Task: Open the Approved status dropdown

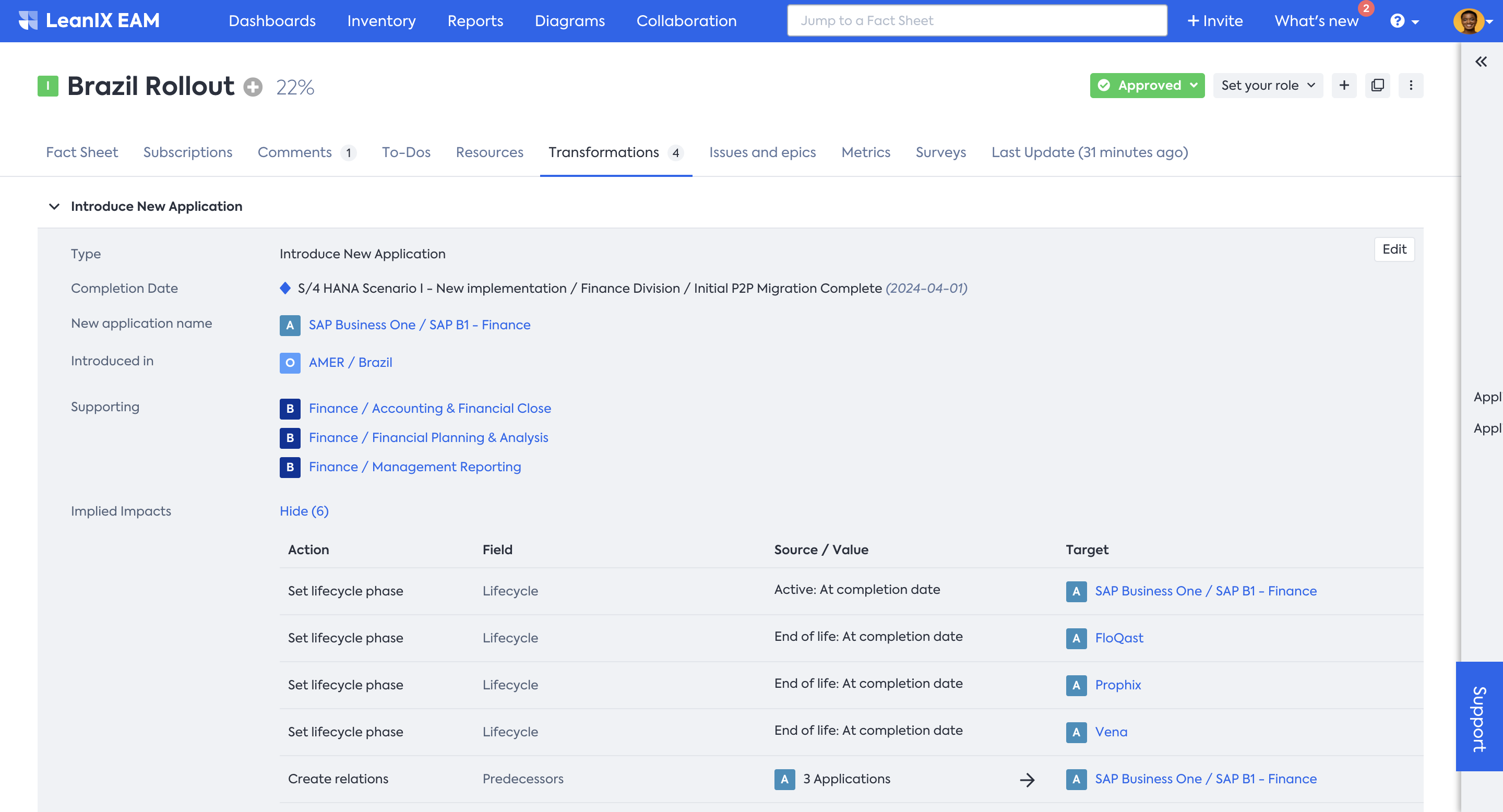Action: point(1147,85)
